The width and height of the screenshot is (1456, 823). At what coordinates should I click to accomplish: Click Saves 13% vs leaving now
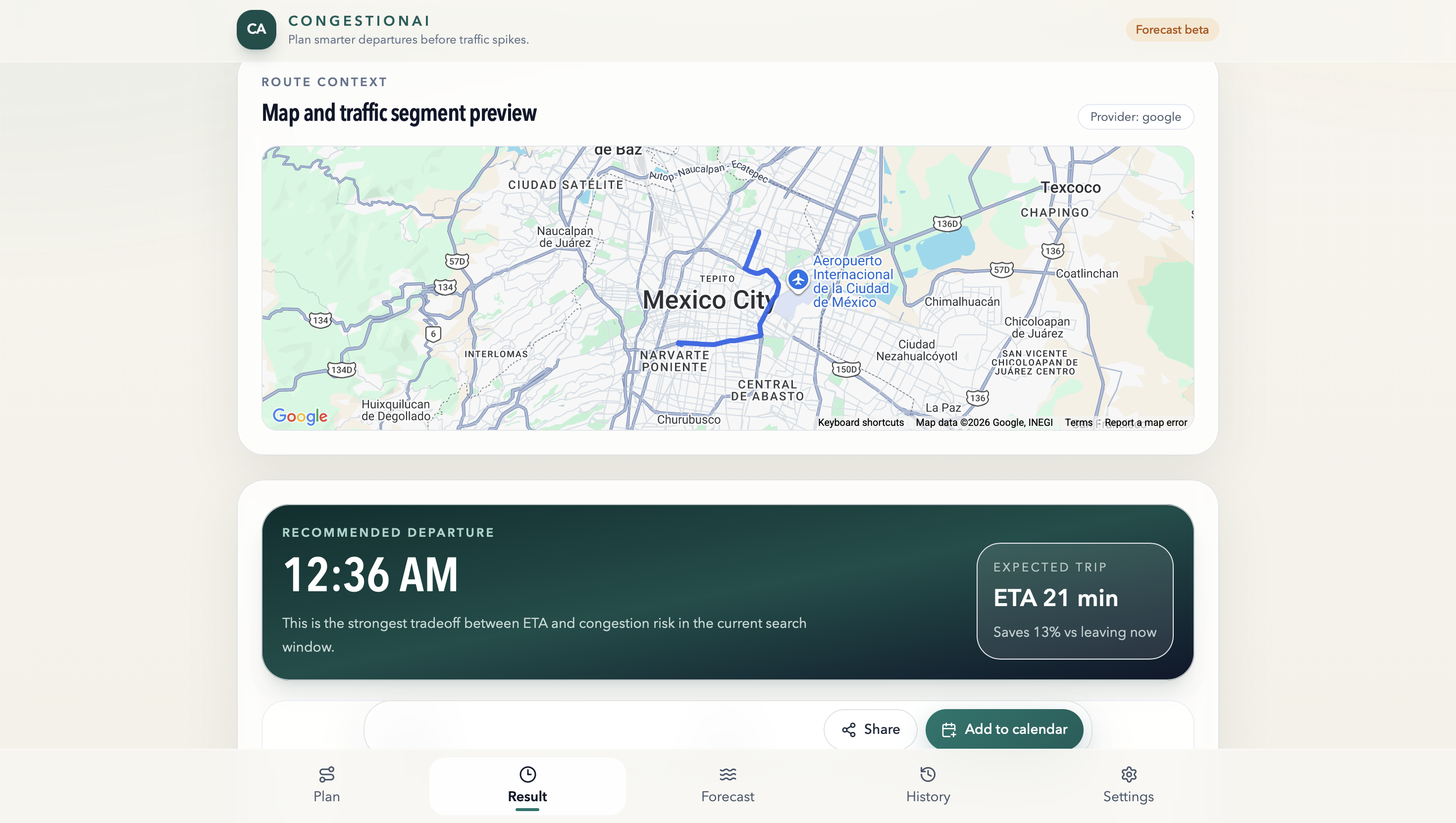[x=1075, y=632]
